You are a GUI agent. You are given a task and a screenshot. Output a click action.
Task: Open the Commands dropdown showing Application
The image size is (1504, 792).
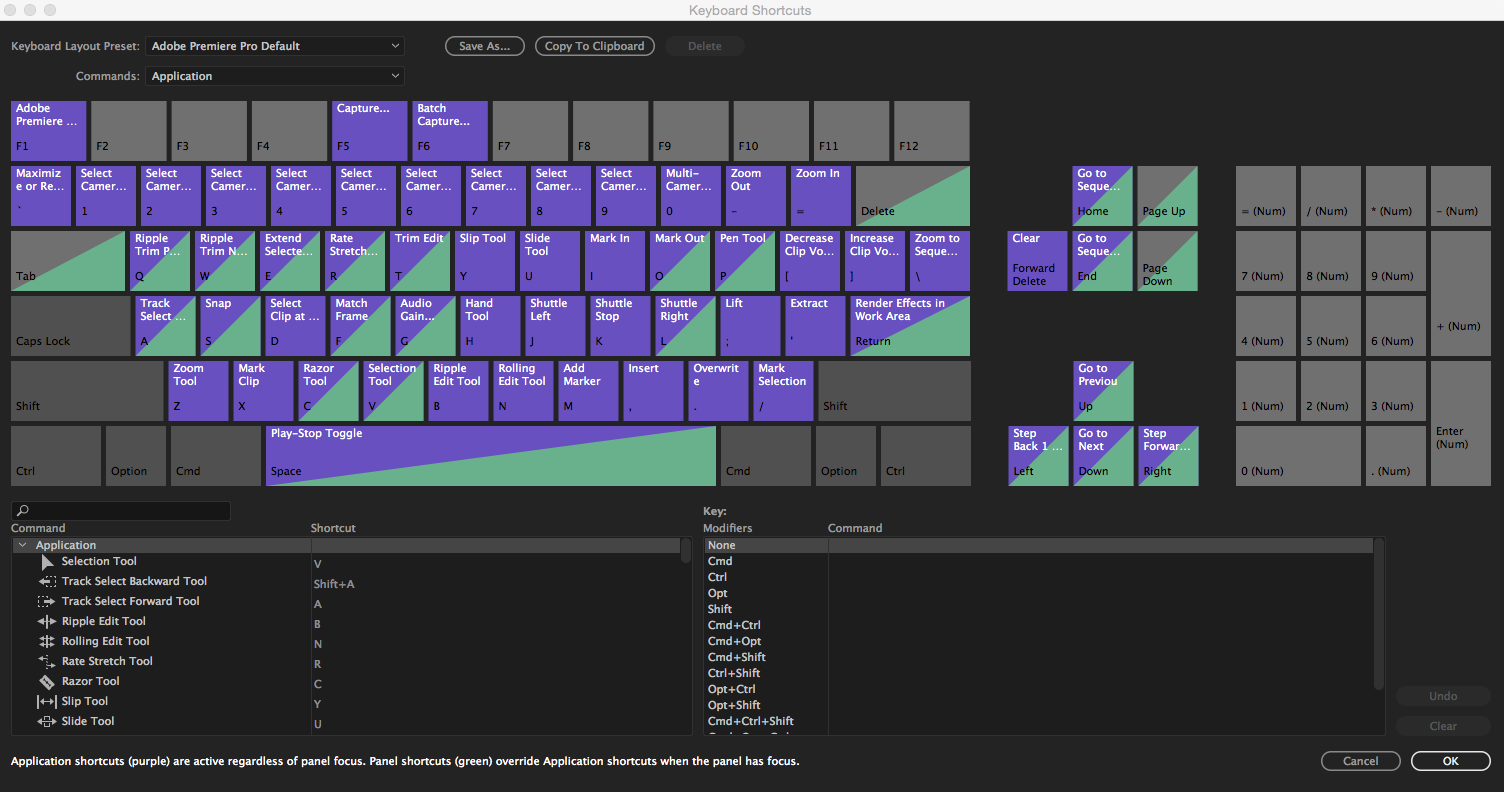[275, 76]
